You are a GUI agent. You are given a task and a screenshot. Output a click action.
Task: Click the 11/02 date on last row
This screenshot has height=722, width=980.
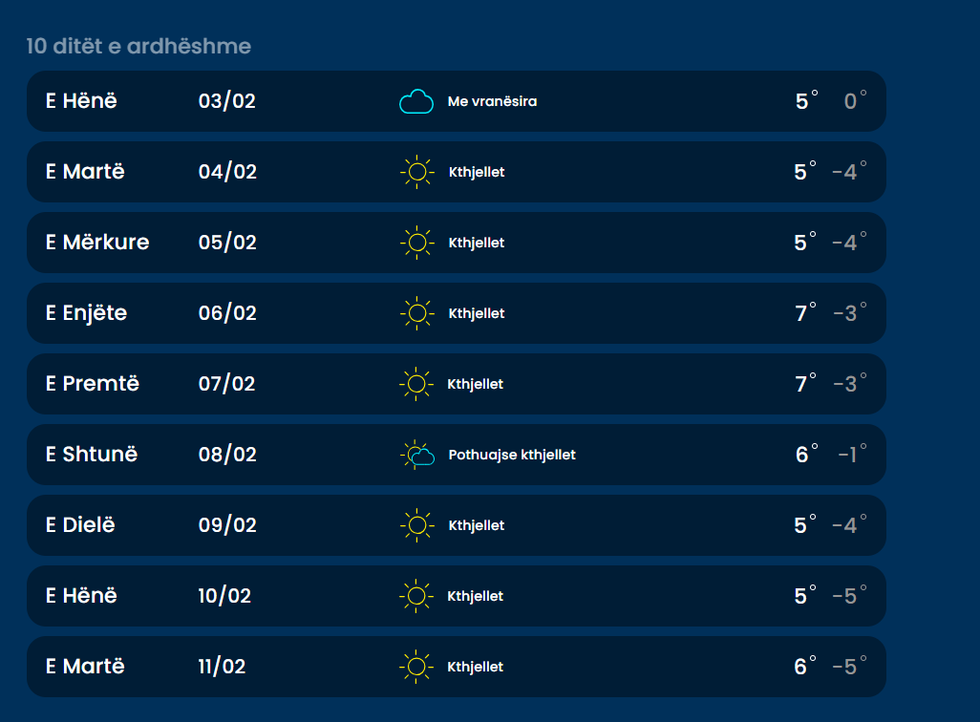(222, 667)
